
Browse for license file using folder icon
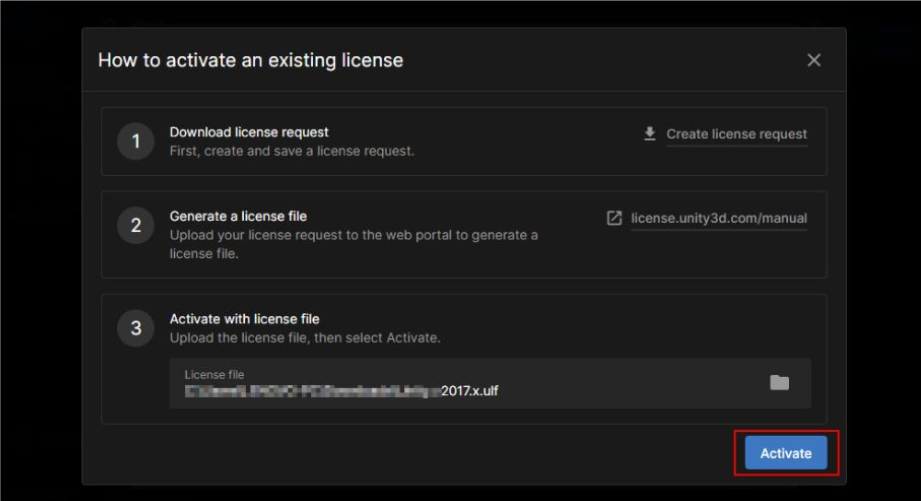(x=779, y=383)
